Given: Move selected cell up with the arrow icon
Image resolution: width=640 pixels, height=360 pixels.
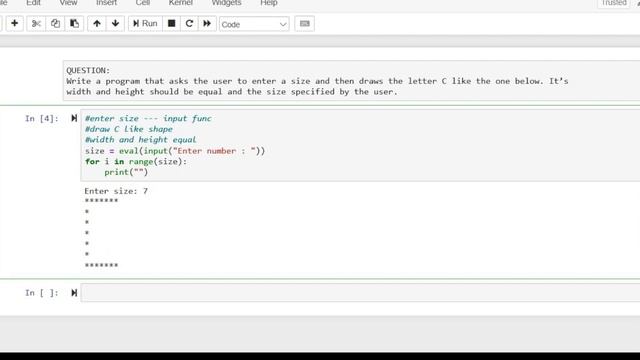Looking at the screenshot, I should pos(97,24).
